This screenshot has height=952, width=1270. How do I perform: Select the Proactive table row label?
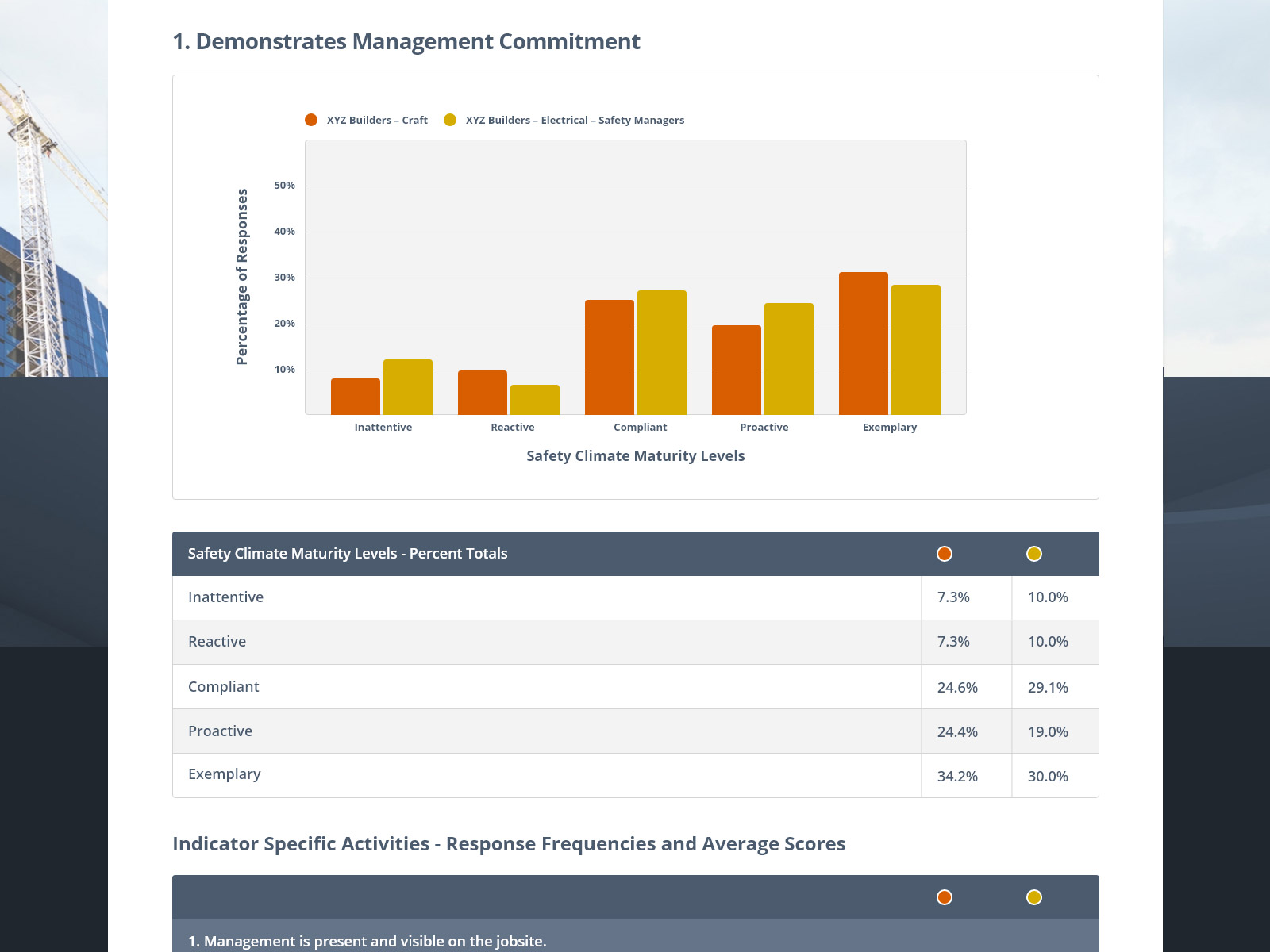(220, 731)
